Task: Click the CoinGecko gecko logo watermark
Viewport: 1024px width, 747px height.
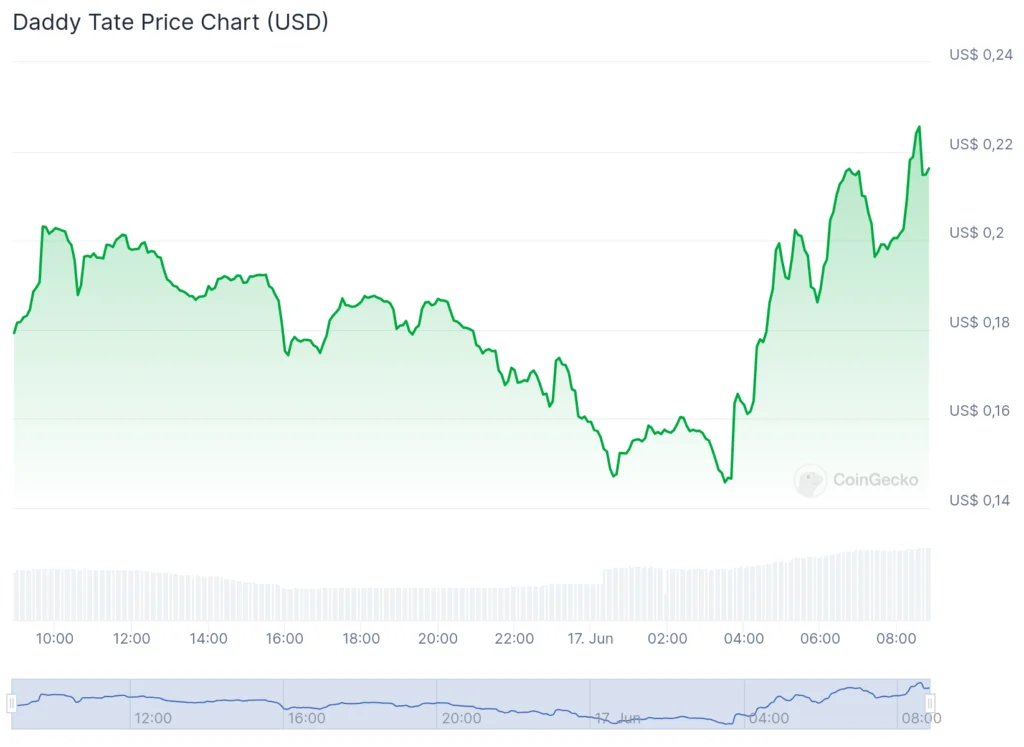Action: (x=810, y=481)
